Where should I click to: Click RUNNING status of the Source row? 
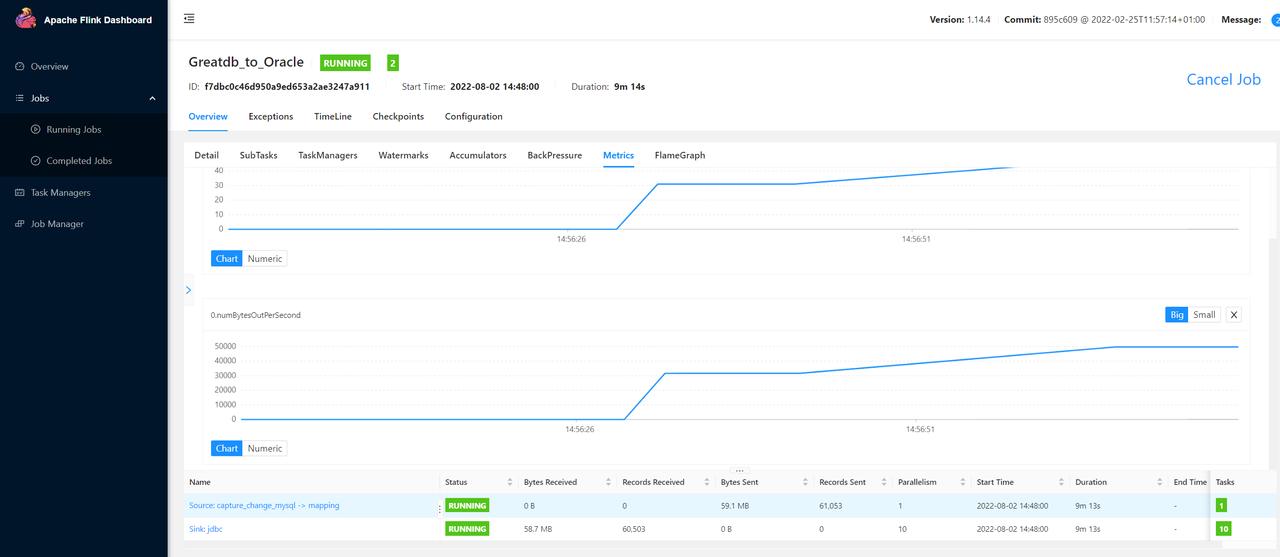[467, 506]
